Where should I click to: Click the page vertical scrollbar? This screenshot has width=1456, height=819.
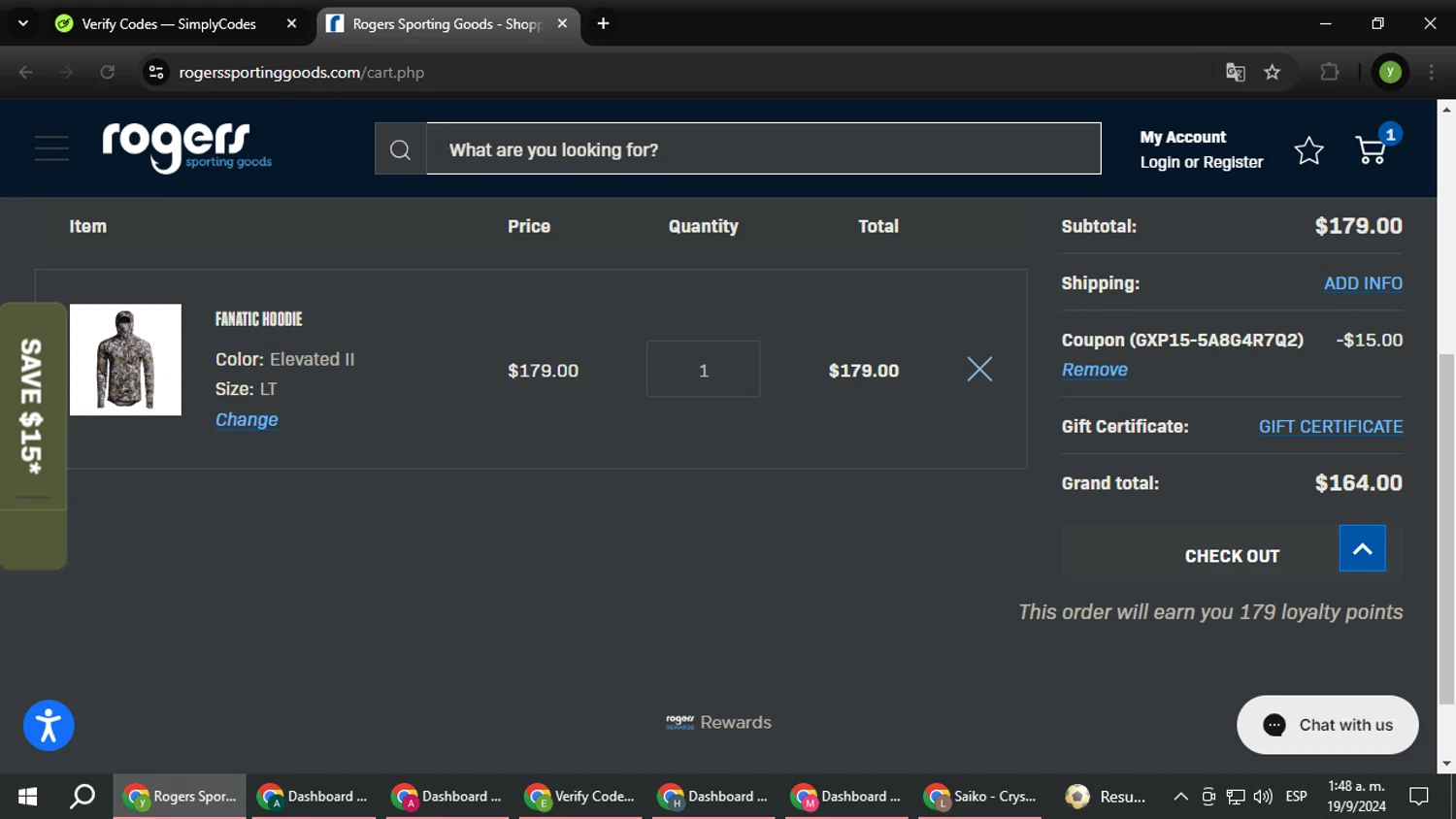pyautogui.click(x=1446, y=528)
